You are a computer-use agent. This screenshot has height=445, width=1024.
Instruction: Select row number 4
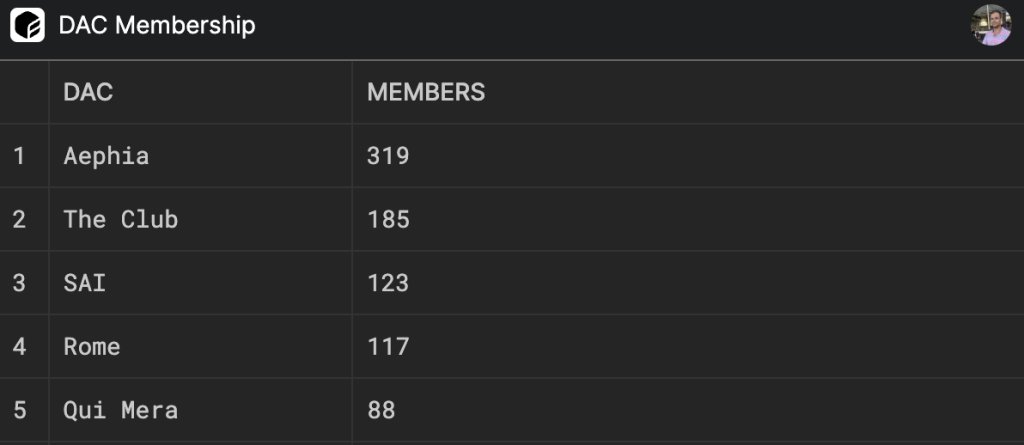pos(19,347)
